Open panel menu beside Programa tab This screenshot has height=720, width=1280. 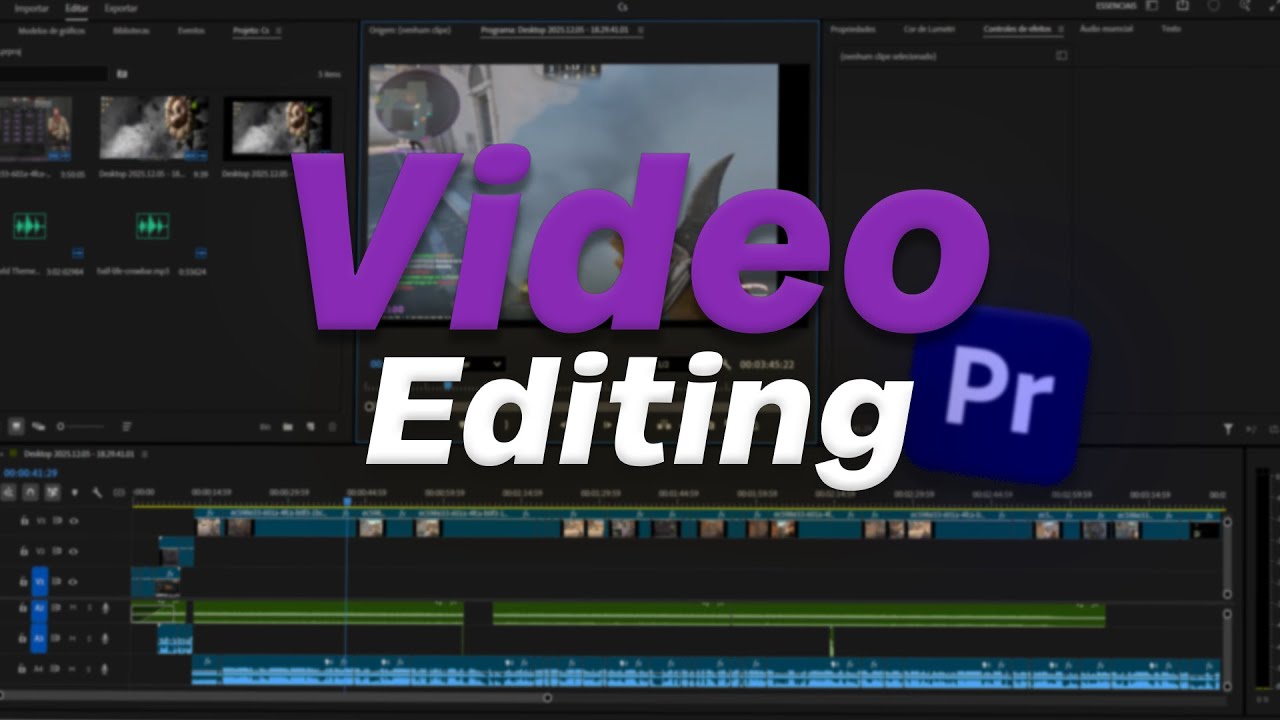coord(640,31)
